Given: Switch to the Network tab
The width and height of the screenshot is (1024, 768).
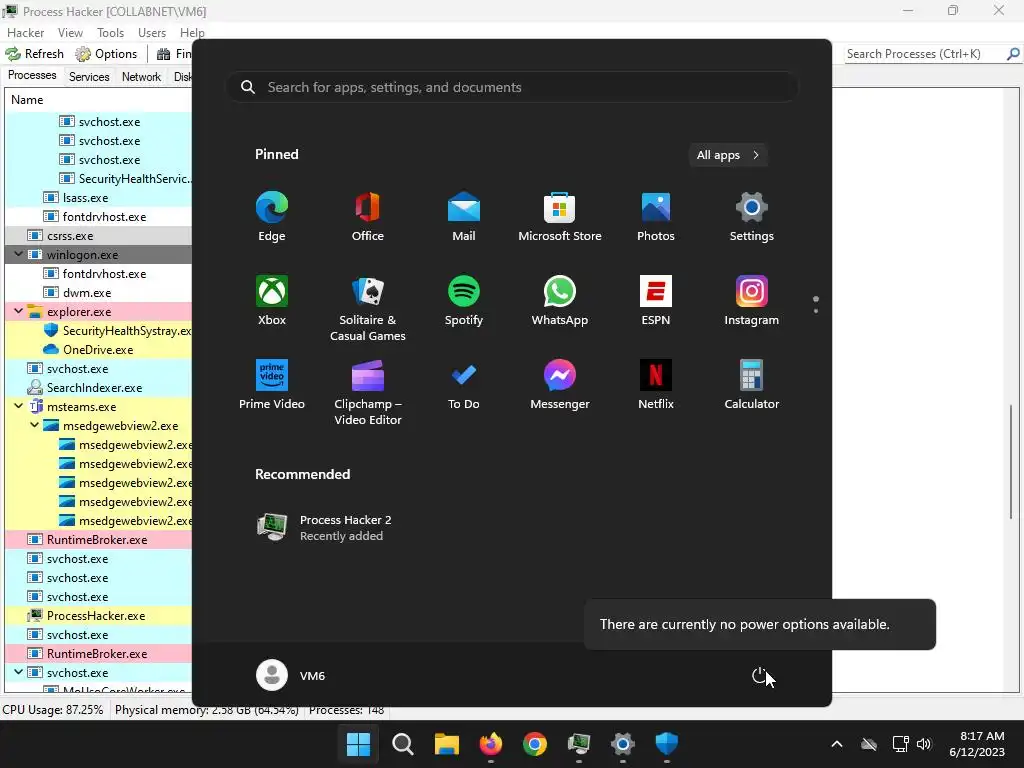Looking at the screenshot, I should 141,76.
